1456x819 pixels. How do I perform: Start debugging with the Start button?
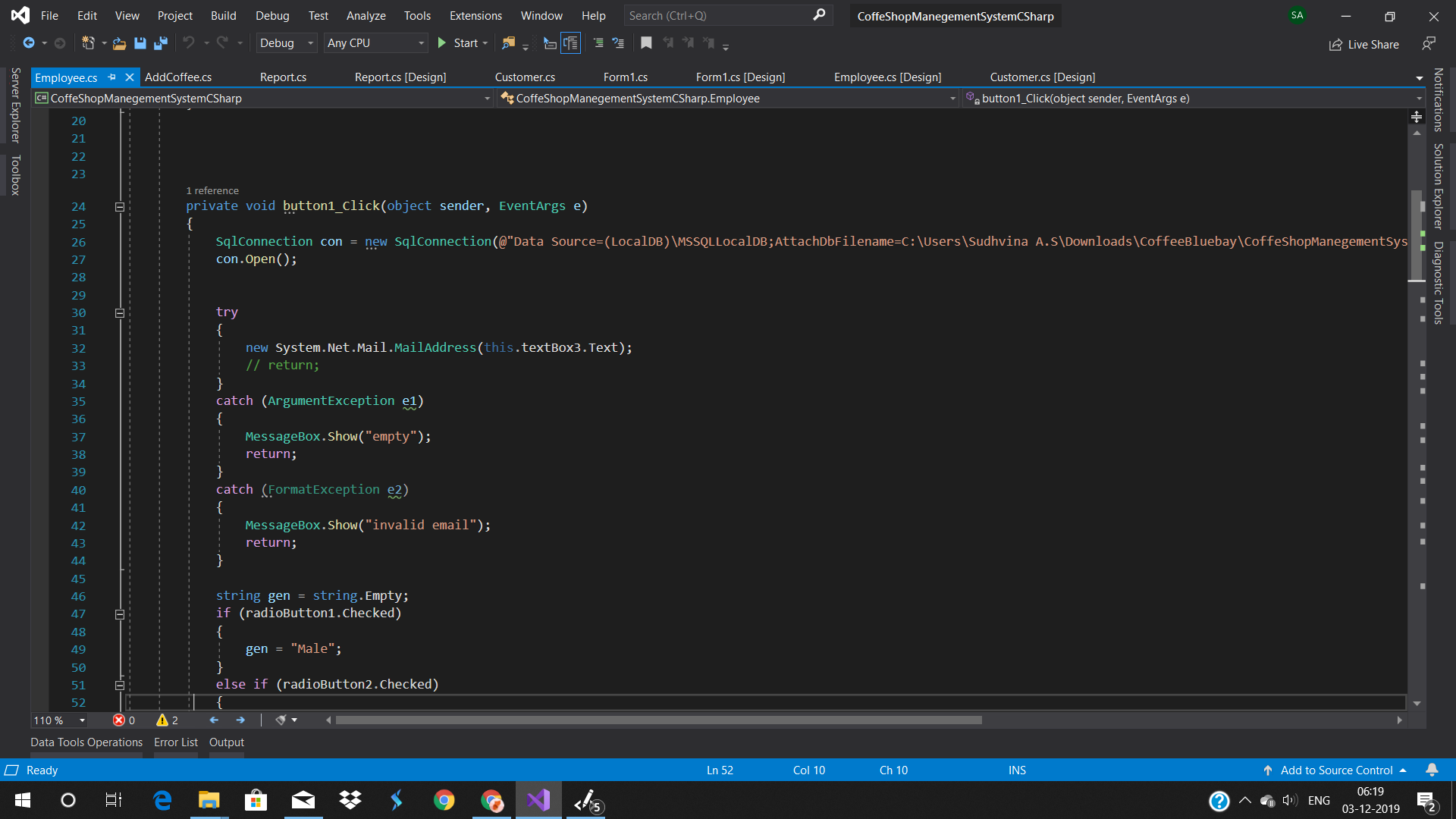pos(460,43)
